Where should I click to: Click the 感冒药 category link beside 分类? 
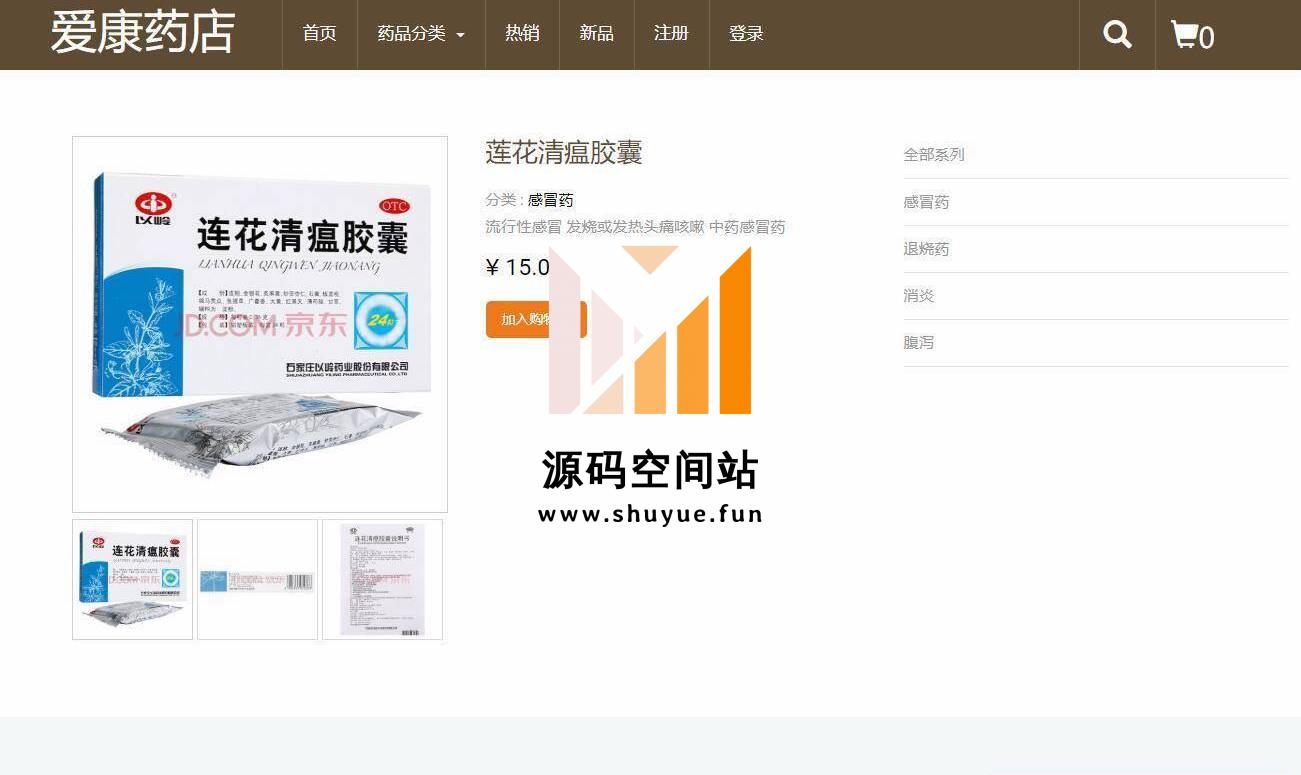551,200
